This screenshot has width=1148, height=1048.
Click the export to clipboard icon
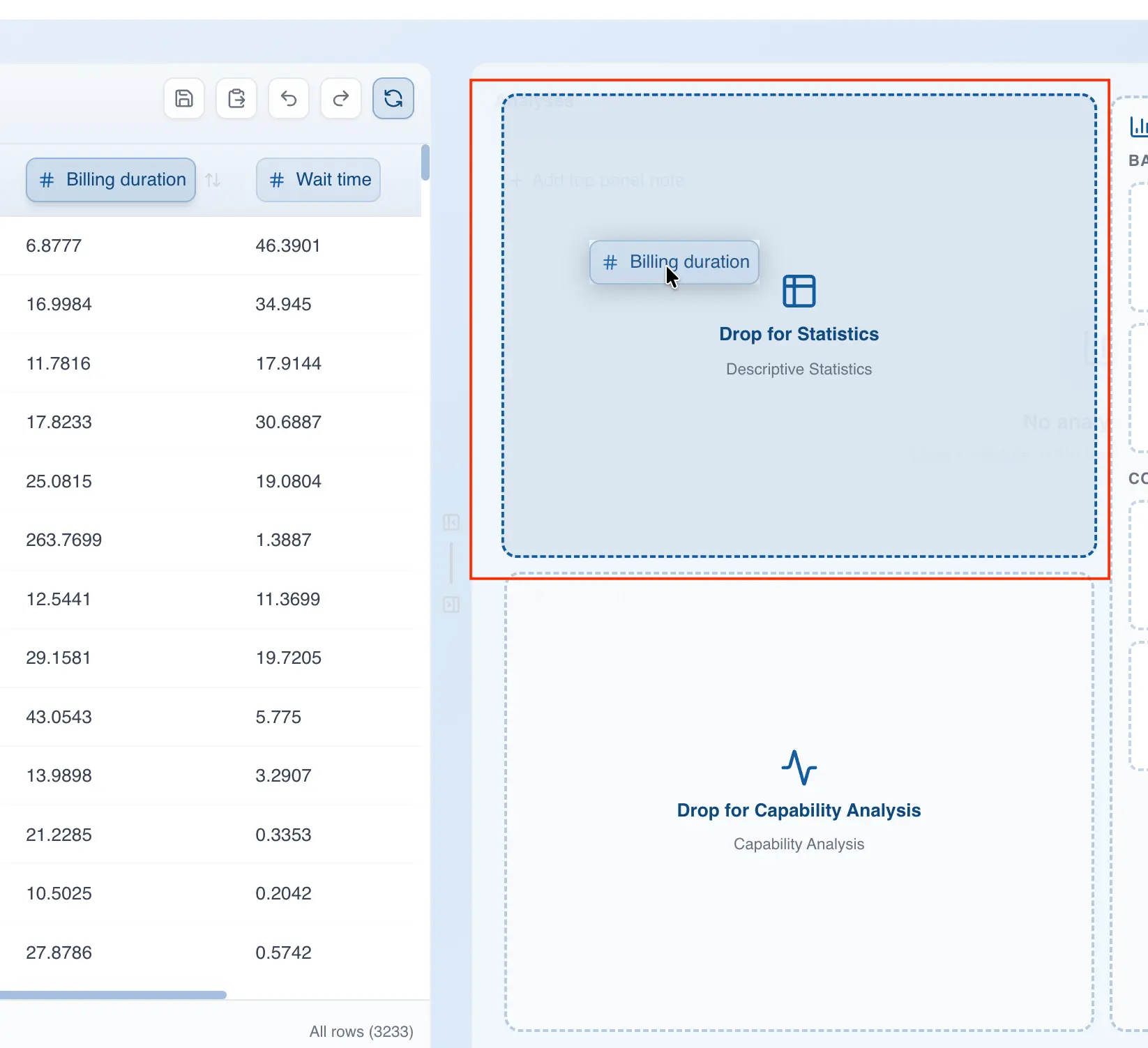pos(236,98)
